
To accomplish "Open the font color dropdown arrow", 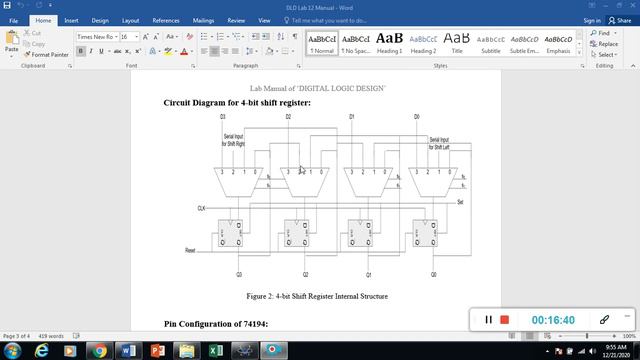I will (192, 51).
